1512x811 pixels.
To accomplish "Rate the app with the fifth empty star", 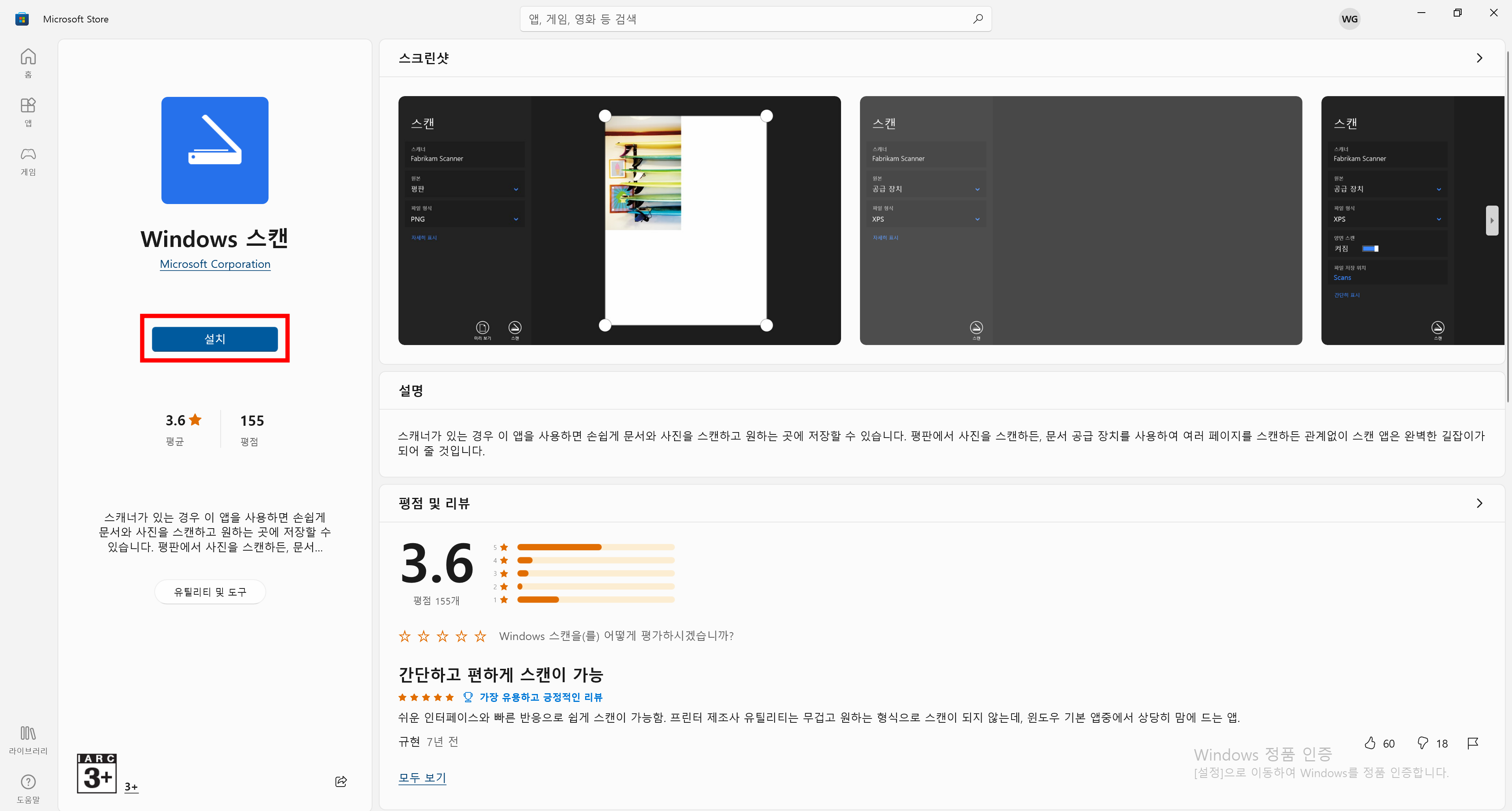I will (480, 636).
